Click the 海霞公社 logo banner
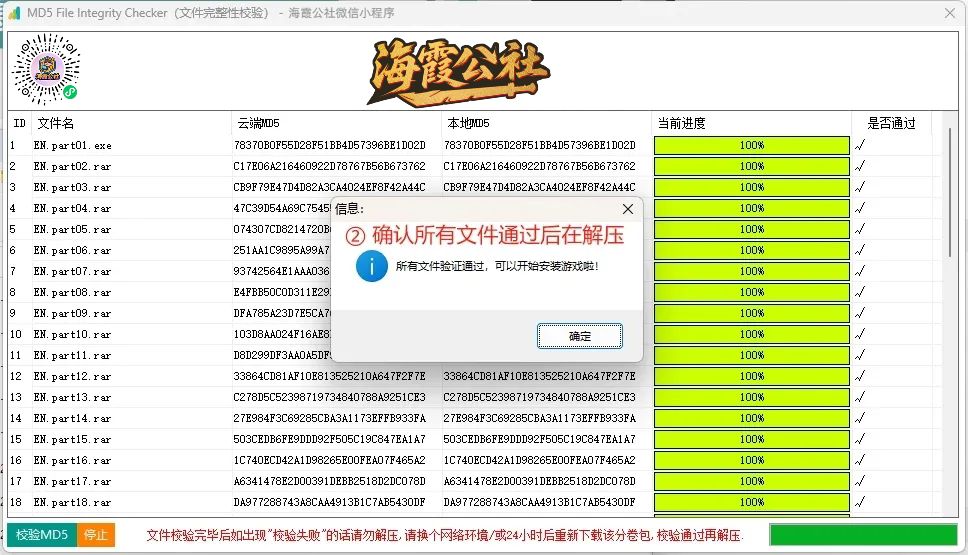The width and height of the screenshot is (968, 555). [x=458, y=72]
